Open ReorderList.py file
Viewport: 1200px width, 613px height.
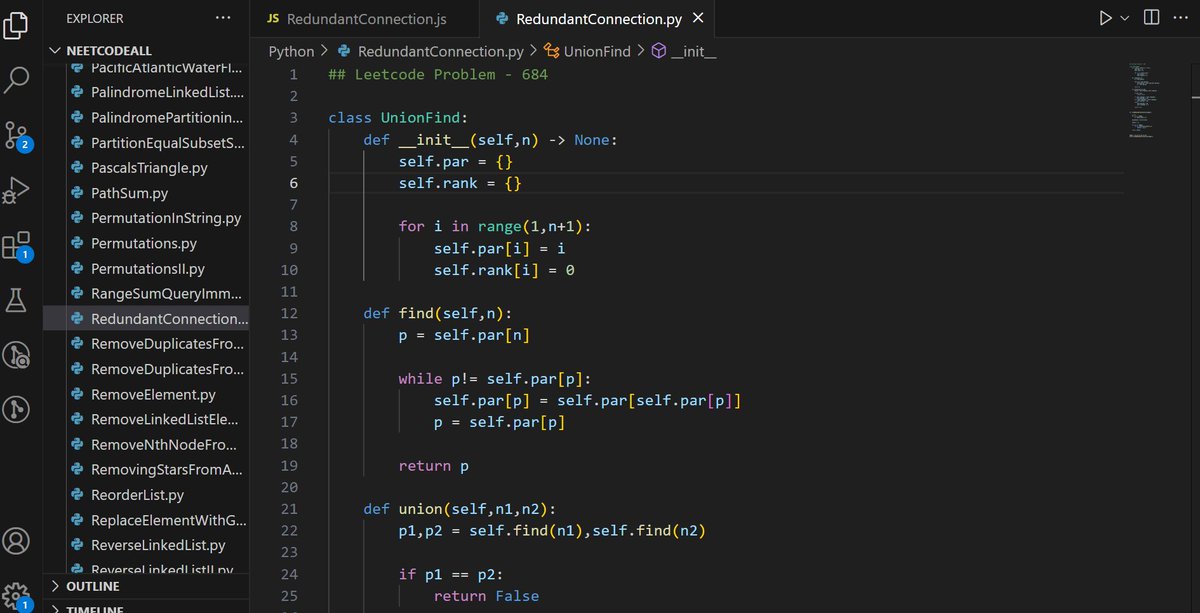coord(146,495)
